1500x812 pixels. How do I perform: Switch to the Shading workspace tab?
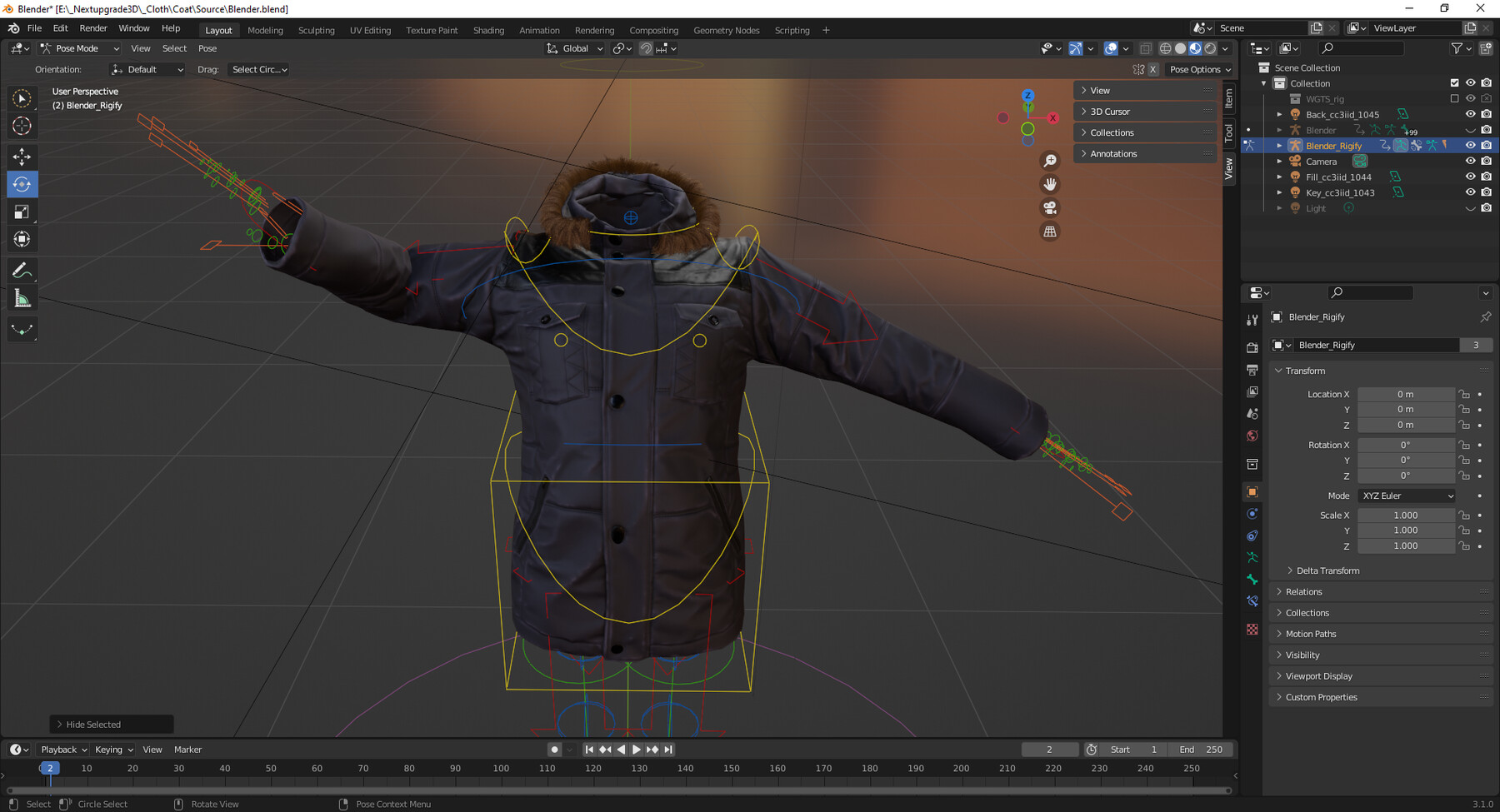[488, 30]
